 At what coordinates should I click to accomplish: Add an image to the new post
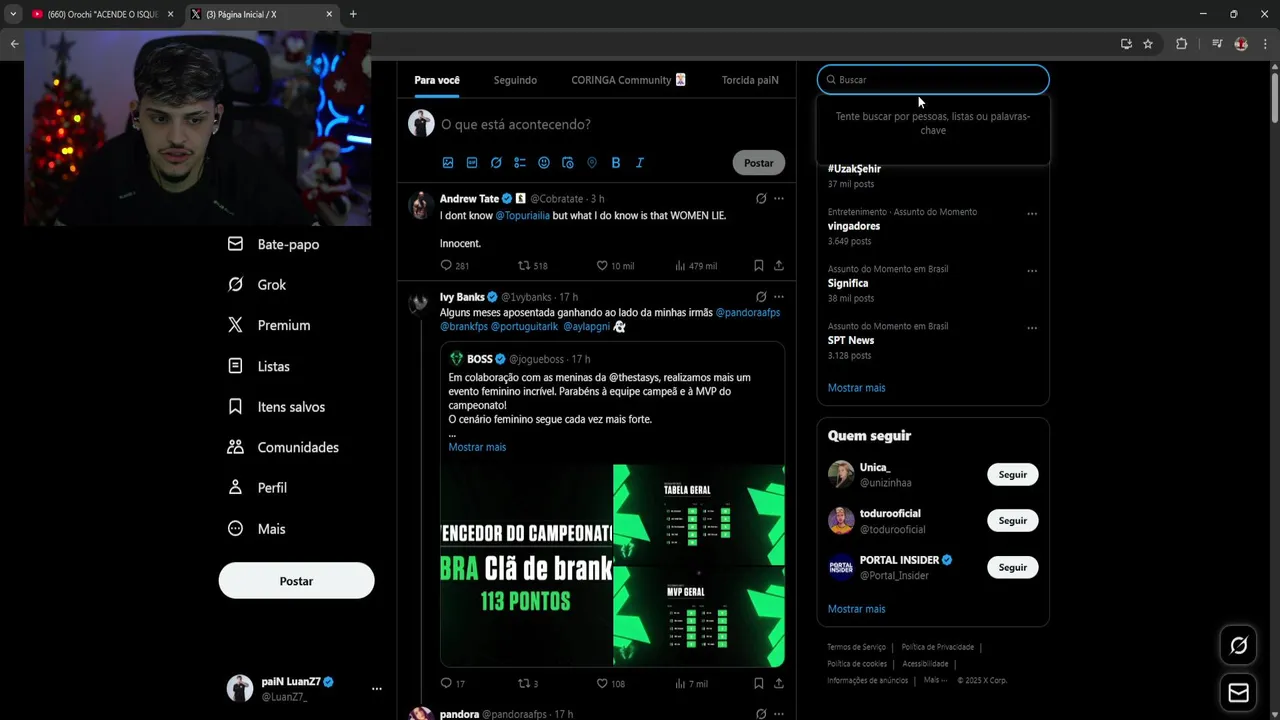[448, 163]
